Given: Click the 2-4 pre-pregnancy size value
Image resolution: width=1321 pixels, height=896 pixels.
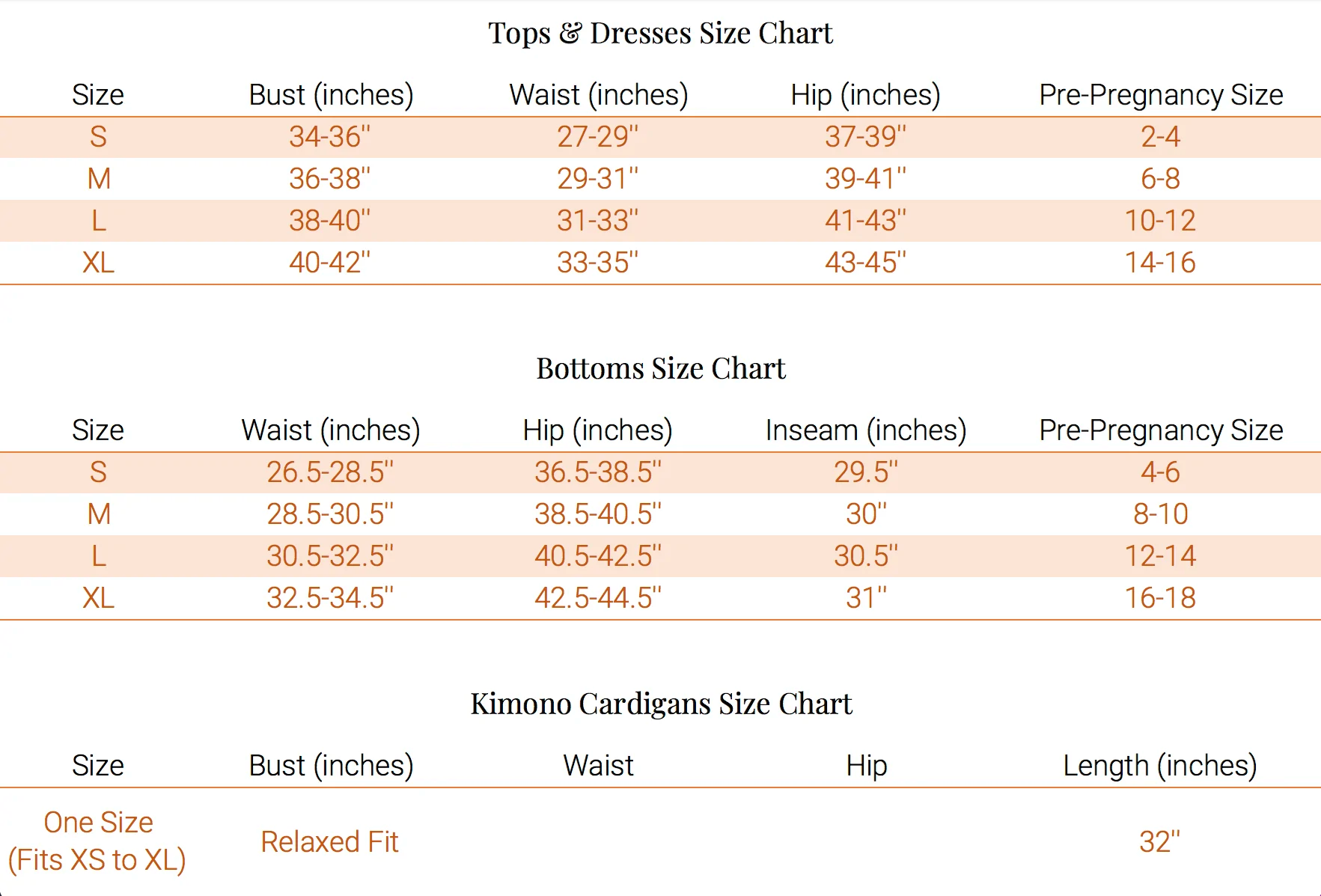Looking at the screenshot, I should pos(1160,137).
